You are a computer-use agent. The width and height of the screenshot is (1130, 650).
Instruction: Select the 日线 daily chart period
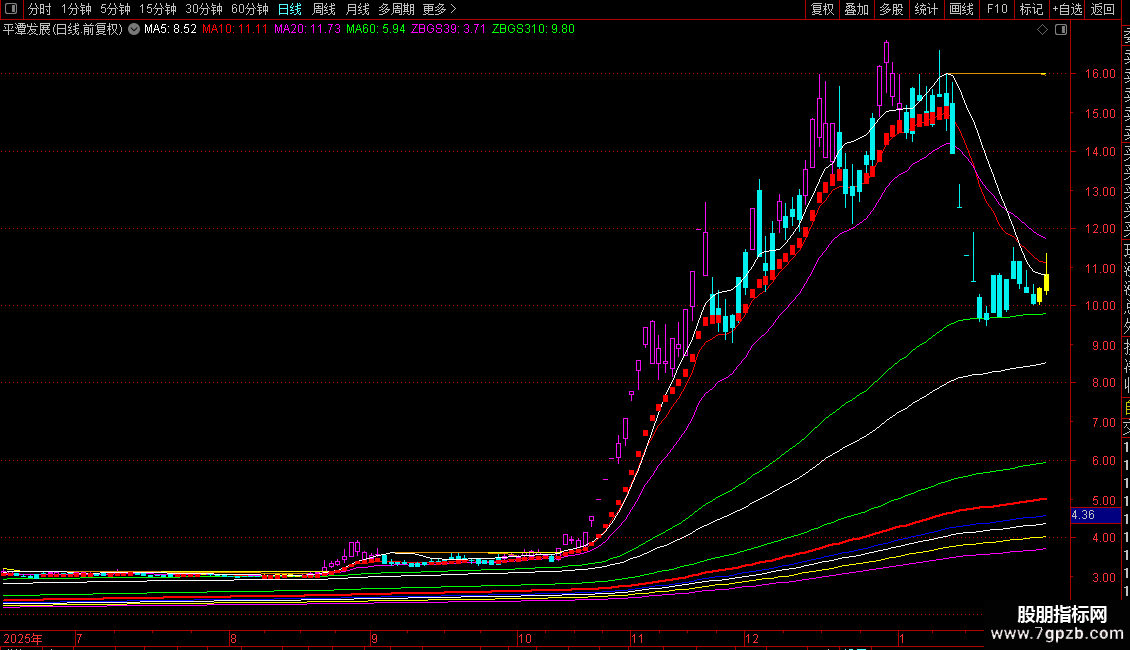tap(290, 10)
